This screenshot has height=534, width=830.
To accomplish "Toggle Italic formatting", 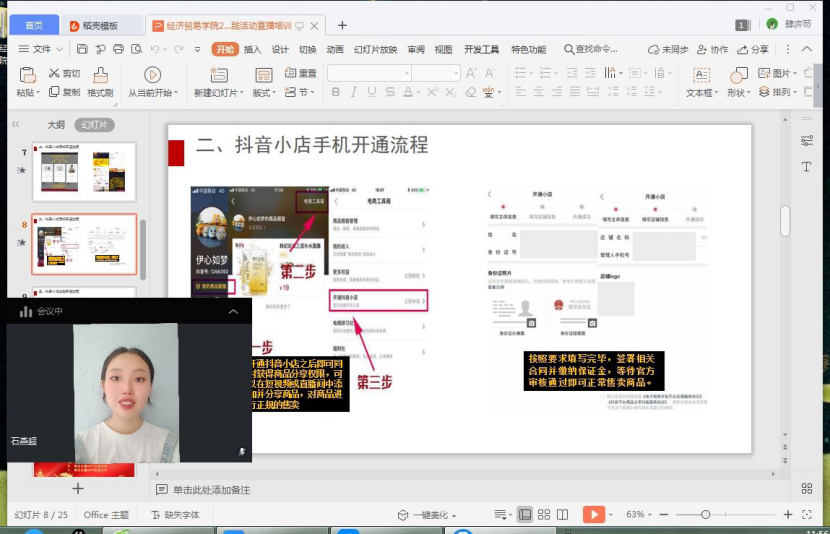I will pyautogui.click(x=354, y=92).
